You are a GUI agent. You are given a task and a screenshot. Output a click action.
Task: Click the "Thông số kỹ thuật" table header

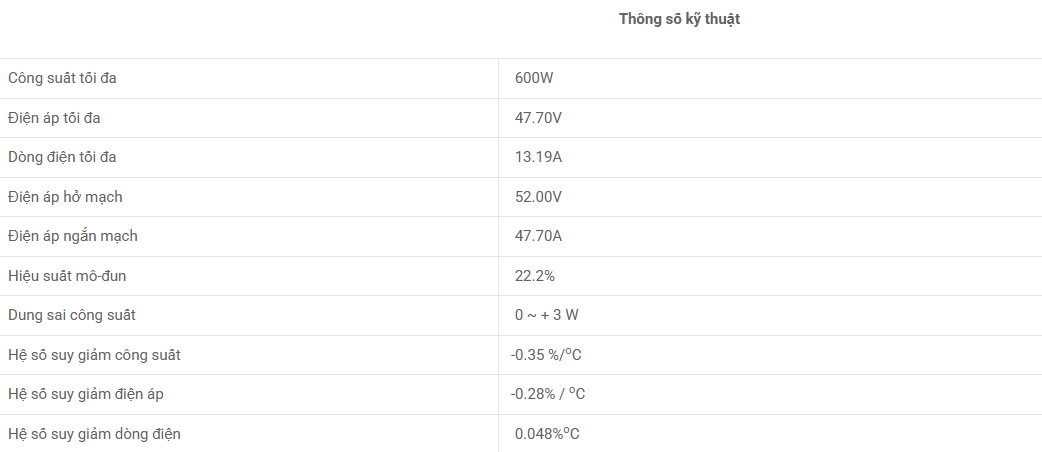(x=679, y=19)
